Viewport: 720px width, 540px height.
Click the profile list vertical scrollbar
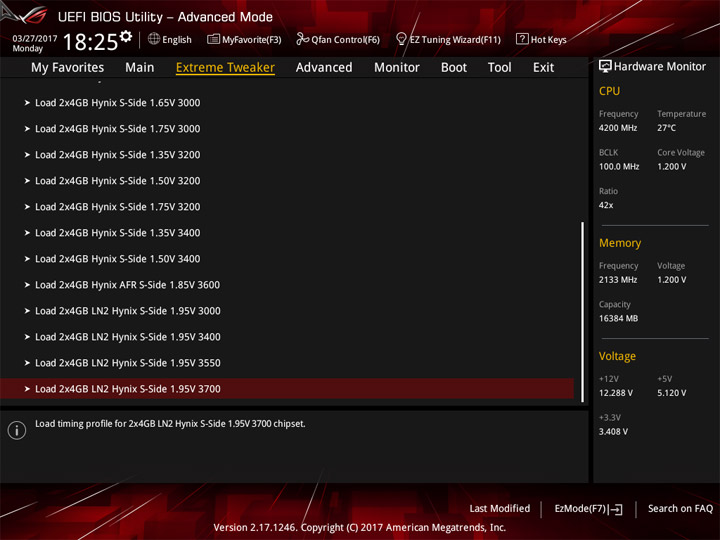pos(583,312)
